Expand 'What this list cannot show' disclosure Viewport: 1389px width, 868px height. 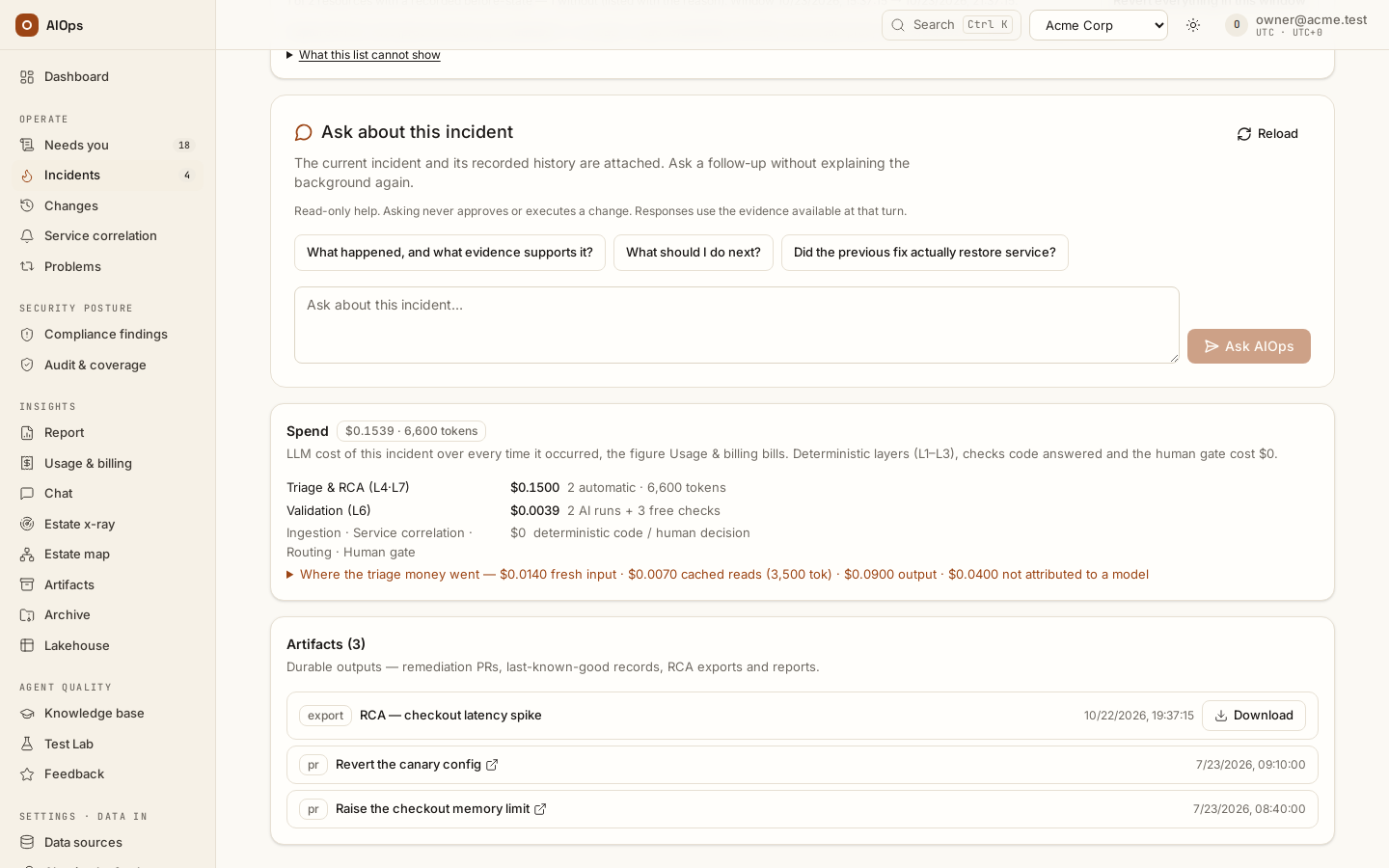(x=364, y=55)
